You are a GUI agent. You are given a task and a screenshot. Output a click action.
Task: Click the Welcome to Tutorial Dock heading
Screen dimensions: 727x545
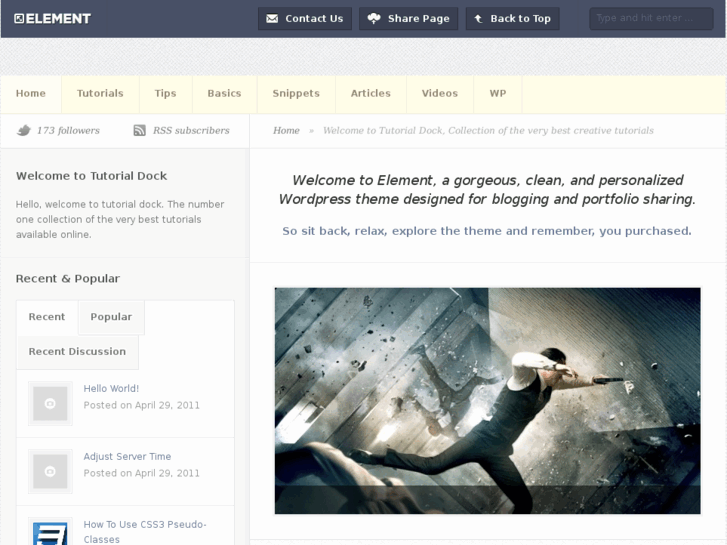click(91, 176)
